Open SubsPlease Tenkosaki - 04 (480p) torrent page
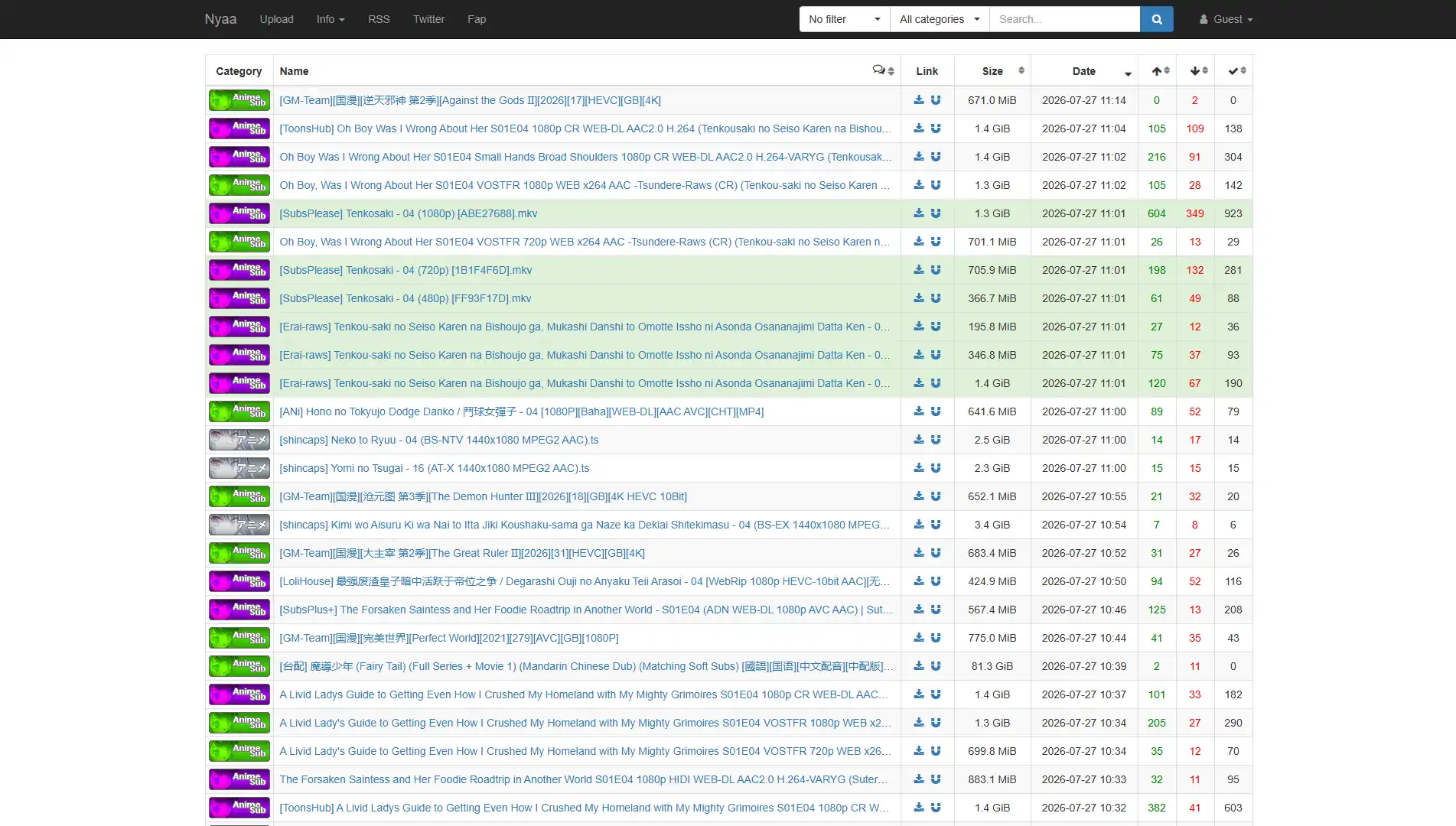Image resolution: width=1456 pixels, height=826 pixels. 406,298
